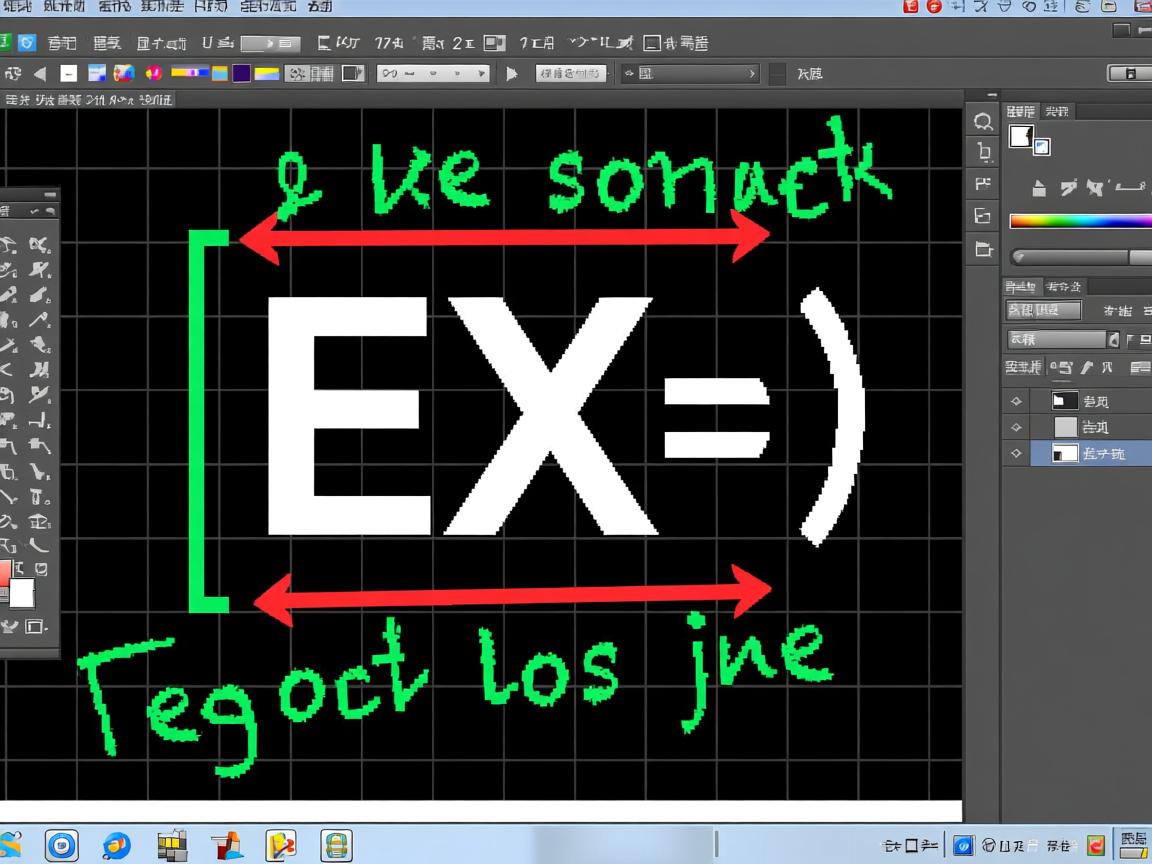
Task: Select the colorful round icon in the options bar
Action: [x=154, y=73]
